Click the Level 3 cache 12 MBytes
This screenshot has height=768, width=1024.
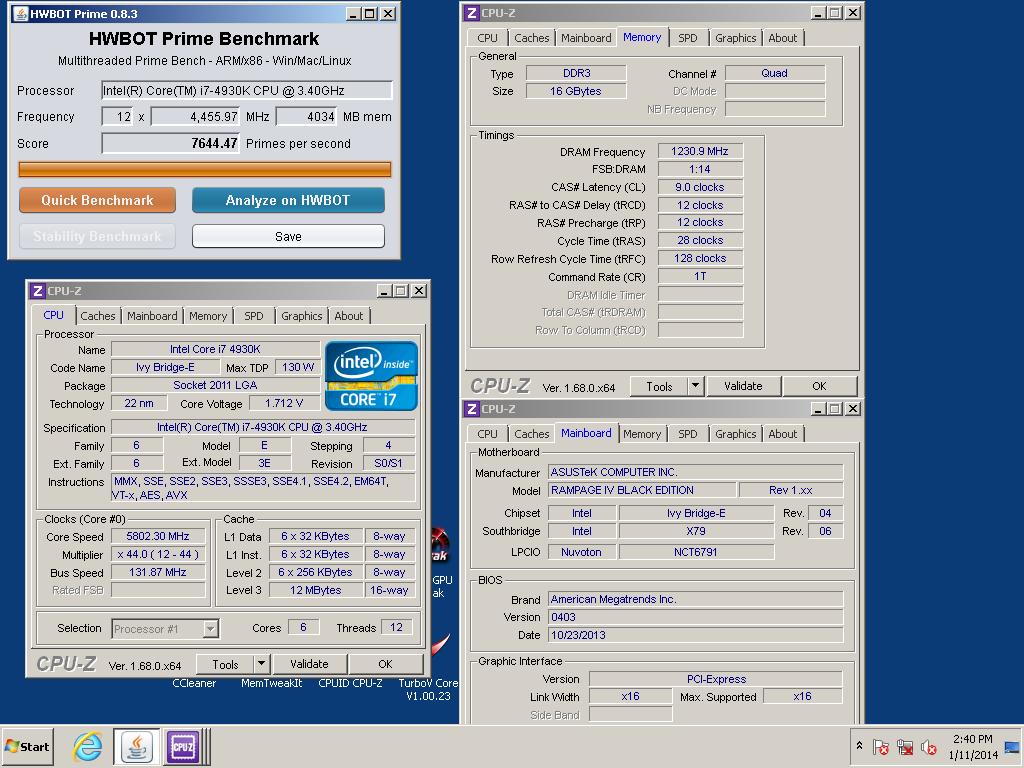coord(315,590)
